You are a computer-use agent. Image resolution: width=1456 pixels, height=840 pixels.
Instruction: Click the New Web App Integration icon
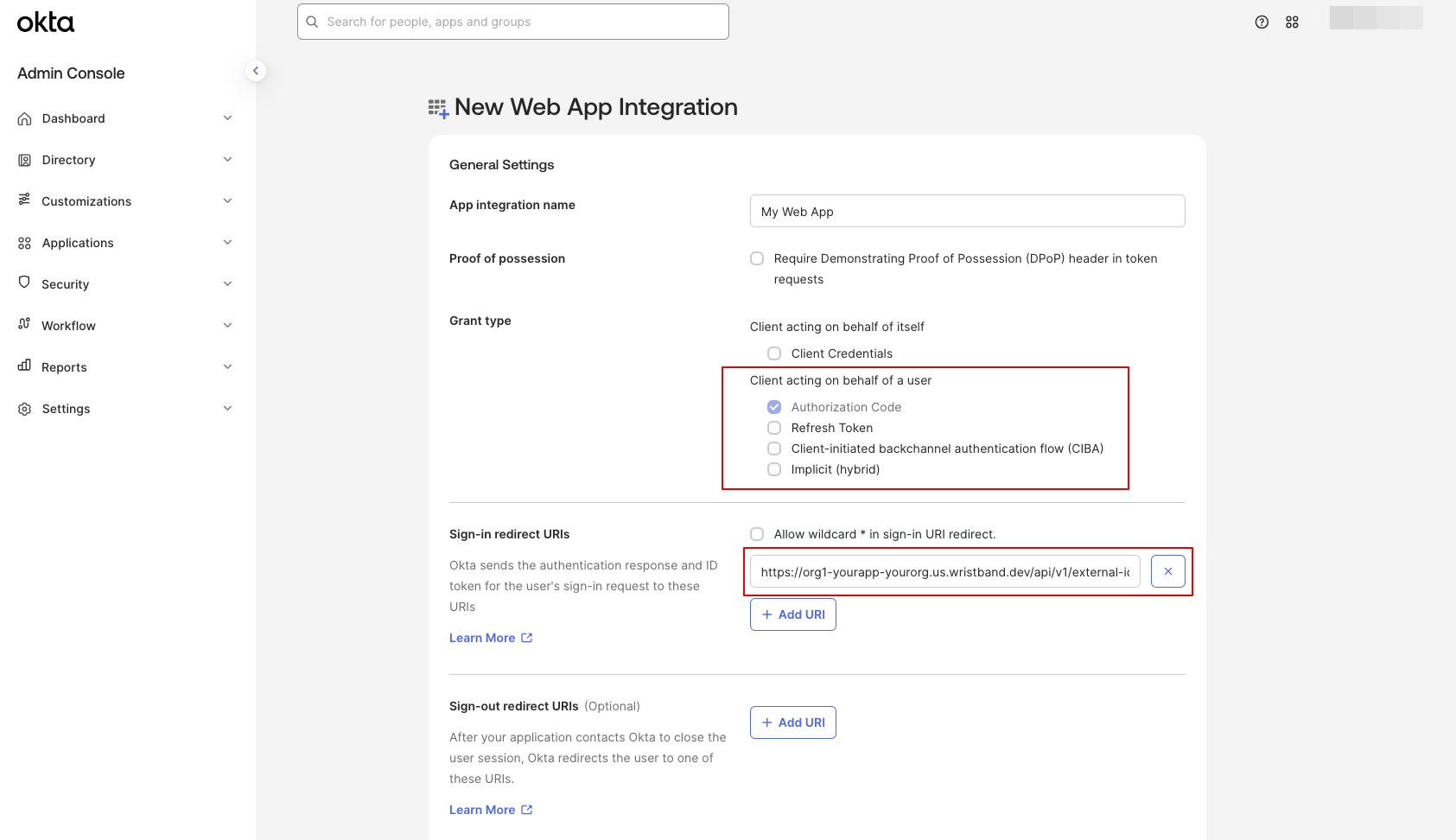(439, 108)
